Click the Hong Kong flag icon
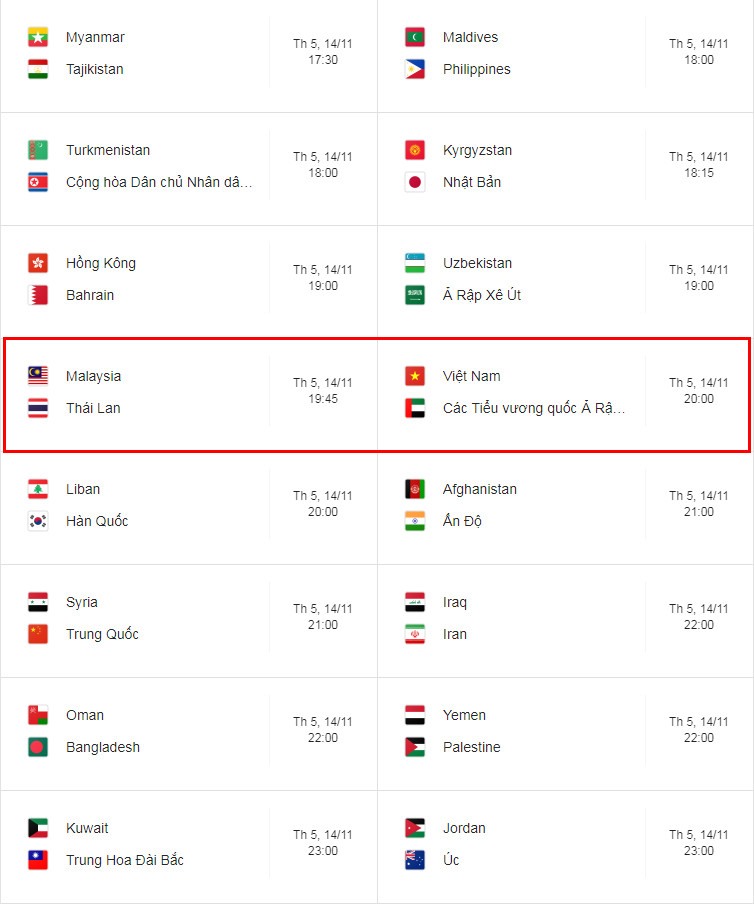Screen dimensions: 754x904 click(38, 263)
